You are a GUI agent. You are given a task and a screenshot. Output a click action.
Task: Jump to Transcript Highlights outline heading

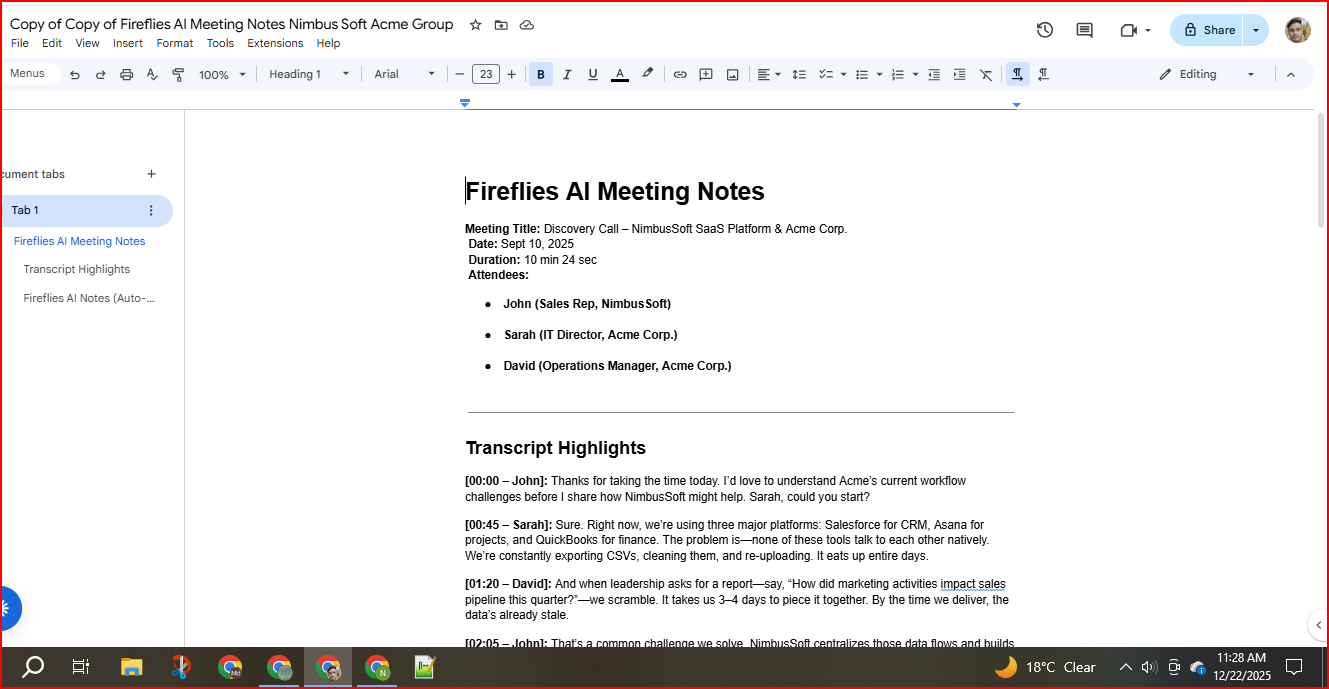76,269
